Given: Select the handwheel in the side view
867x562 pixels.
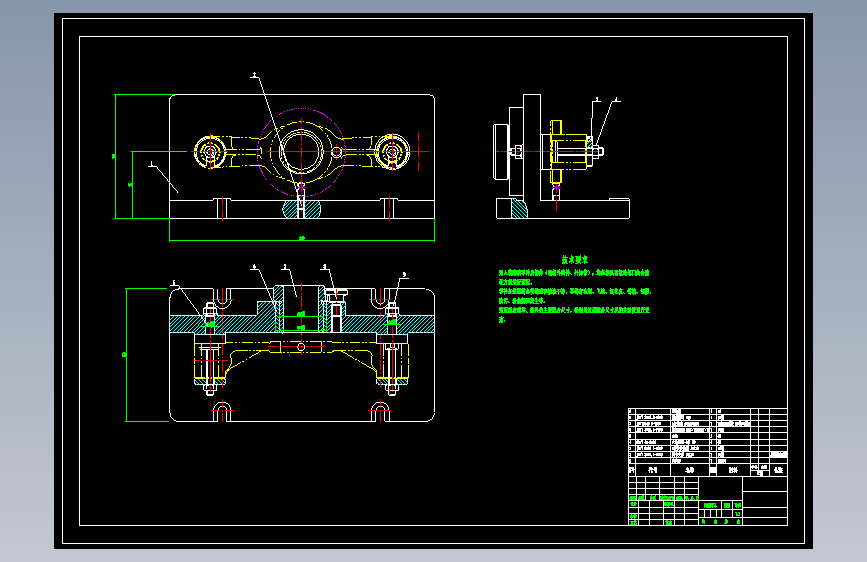Looking at the screenshot, I should tap(500, 152).
